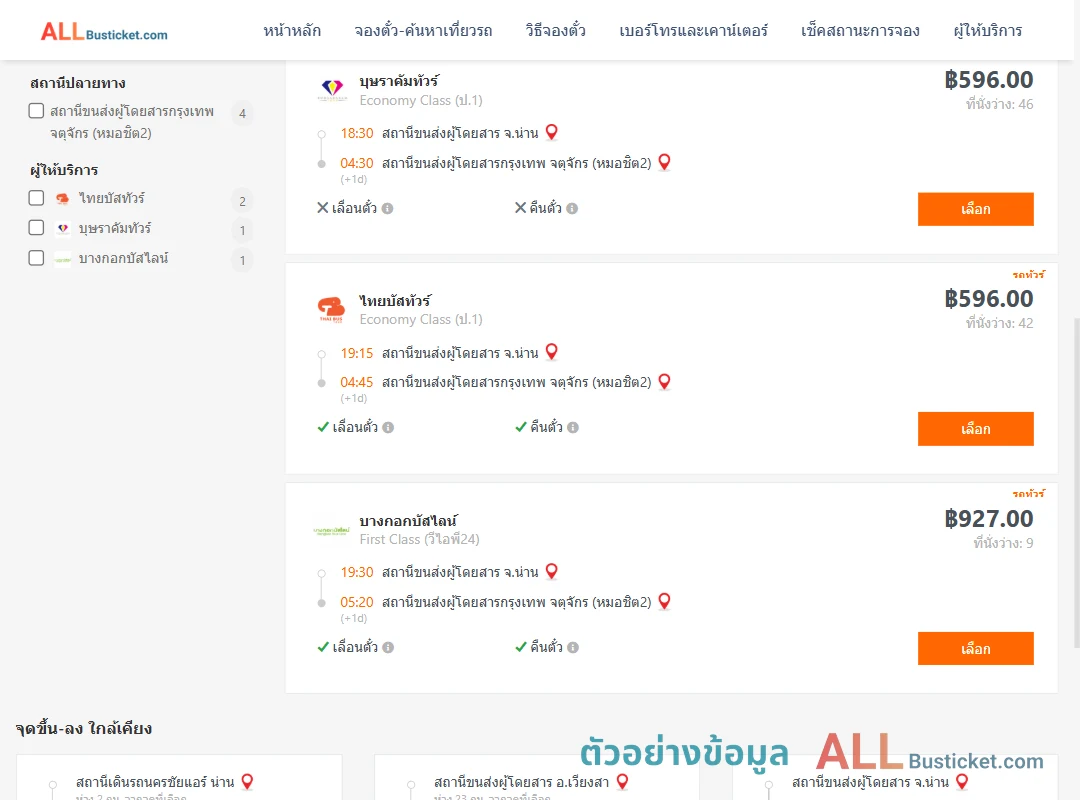Select the 19:15 ไทยบัสทัวร์ trip with เลือก
Image resolution: width=1080 pixels, height=800 pixels.
tap(975, 429)
